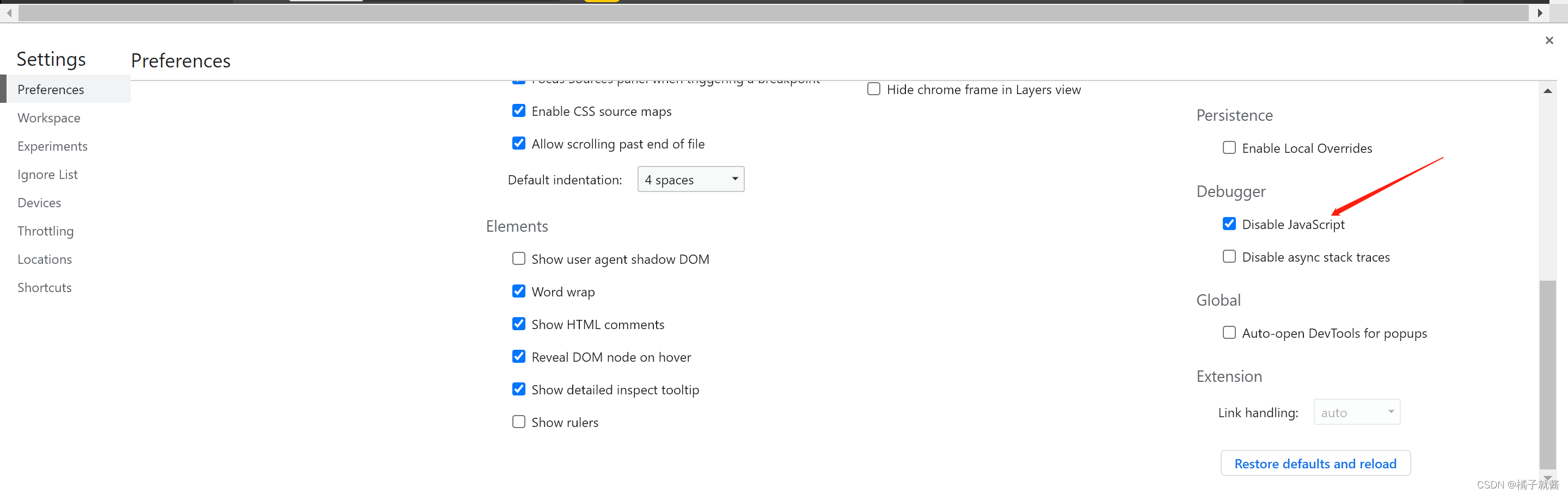
Task: Enable Show user agent shadow DOM
Action: (x=519, y=258)
